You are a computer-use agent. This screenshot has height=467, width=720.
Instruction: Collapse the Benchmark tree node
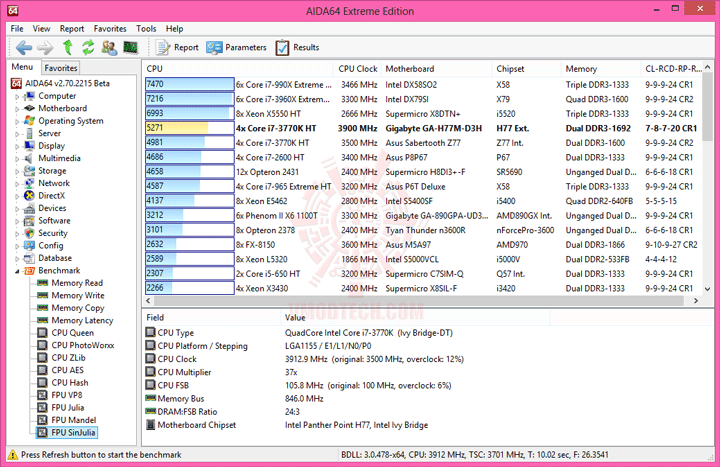click(x=17, y=271)
